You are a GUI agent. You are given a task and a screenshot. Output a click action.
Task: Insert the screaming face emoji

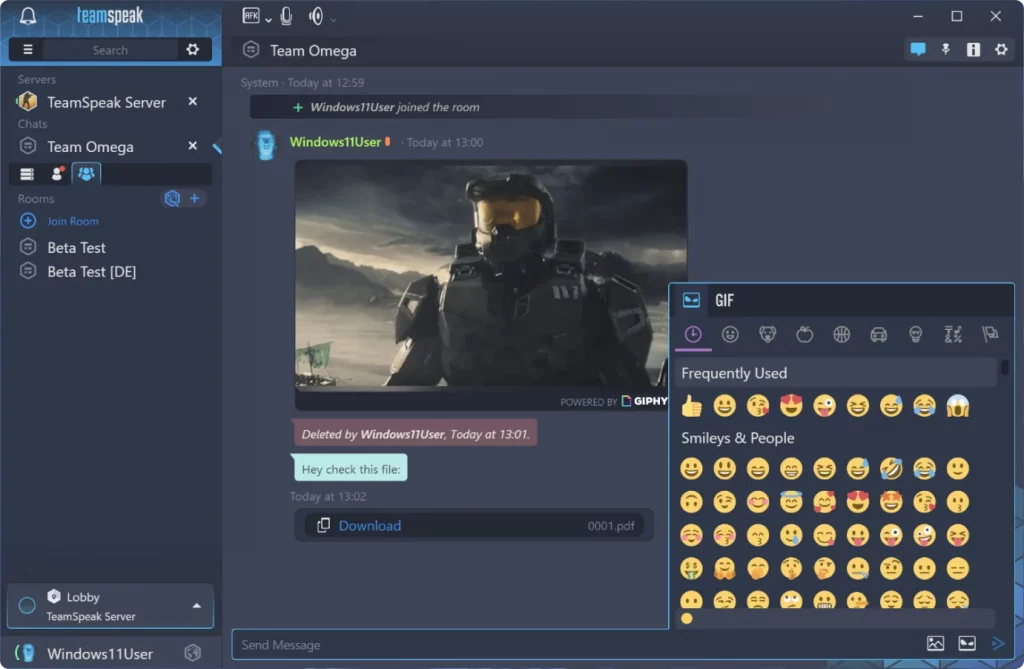coord(957,406)
